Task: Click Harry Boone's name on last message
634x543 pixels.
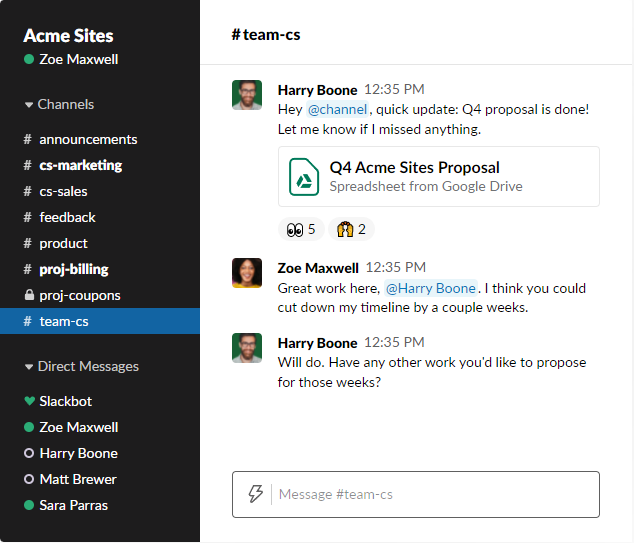Action: point(317,343)
